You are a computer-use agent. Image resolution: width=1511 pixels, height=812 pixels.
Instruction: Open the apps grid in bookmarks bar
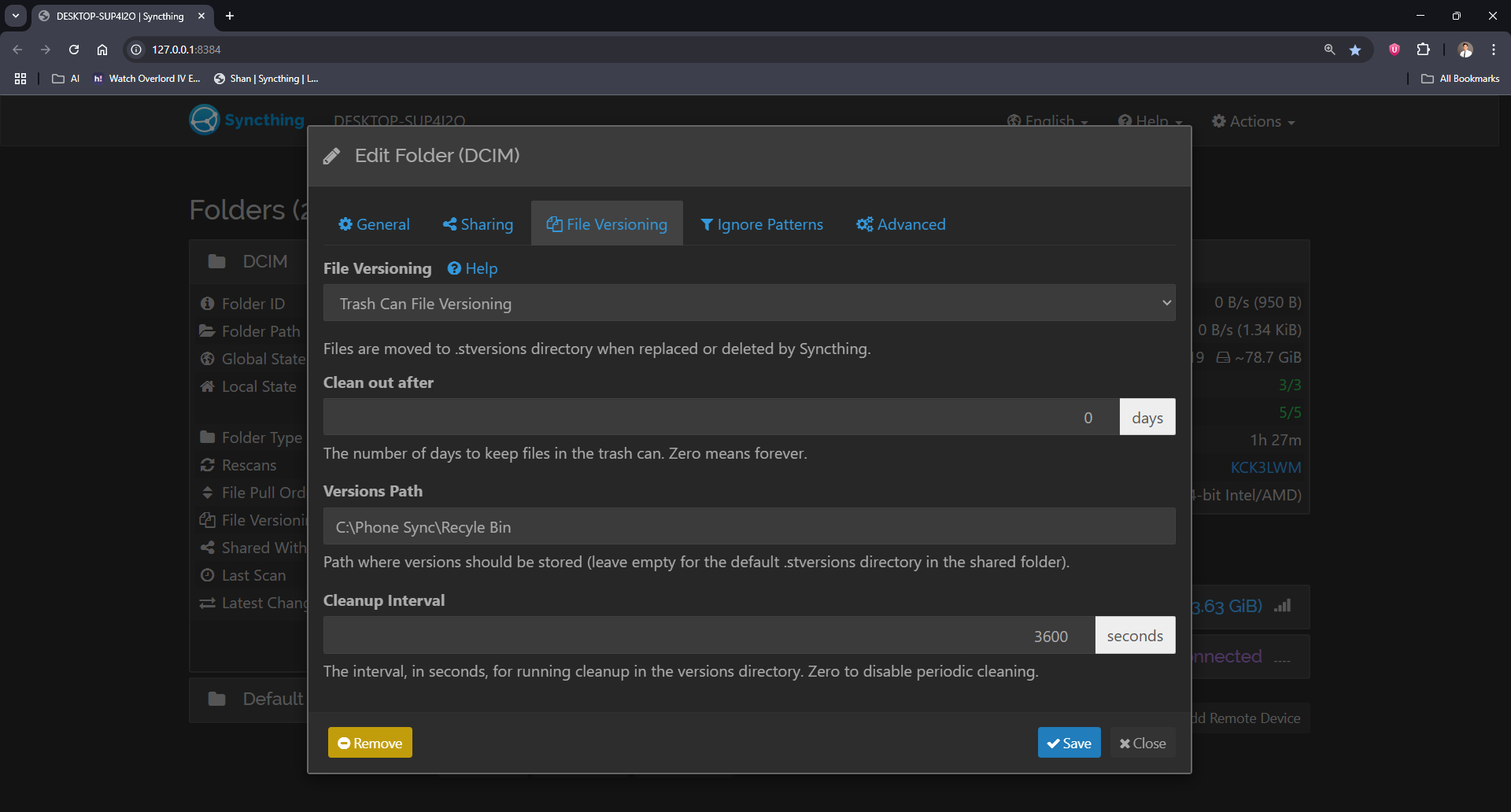click(20, 79)
